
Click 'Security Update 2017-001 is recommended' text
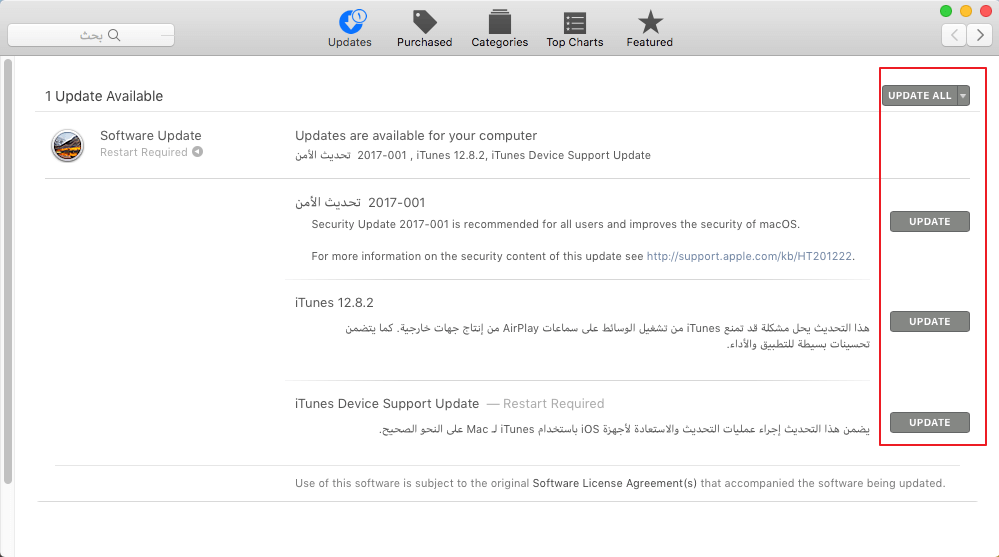[x=556, y=224]
